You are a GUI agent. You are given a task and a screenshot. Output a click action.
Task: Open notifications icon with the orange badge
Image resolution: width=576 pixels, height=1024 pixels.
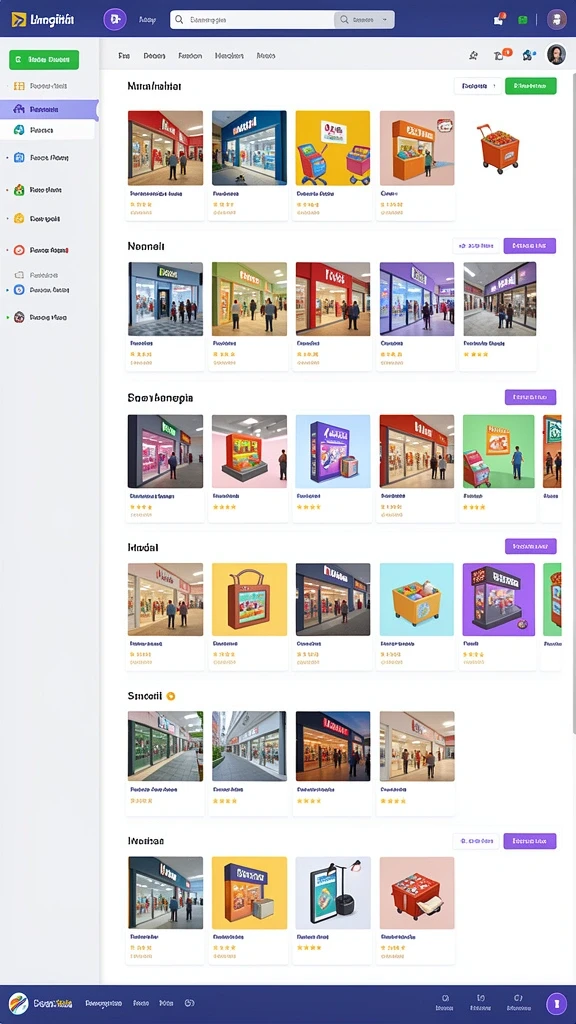(x=501, y=56)
